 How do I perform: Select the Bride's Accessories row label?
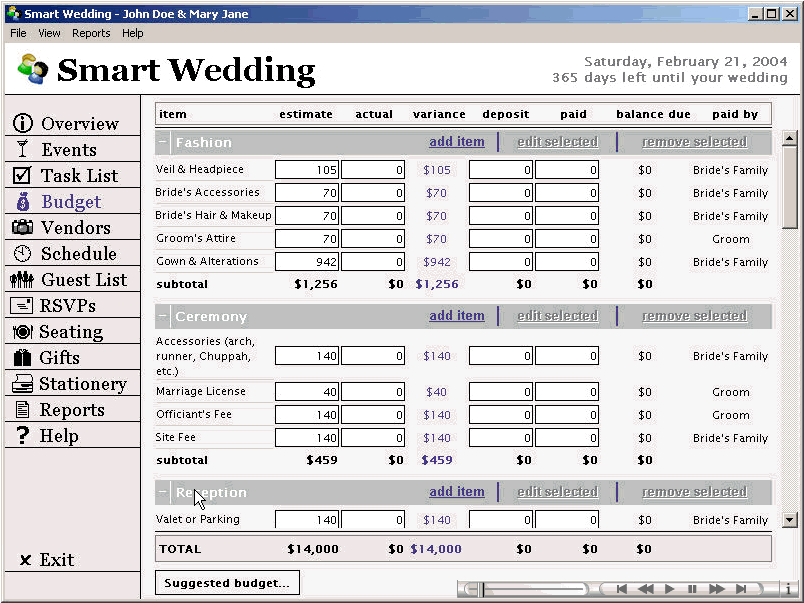(x=208, y=192)
